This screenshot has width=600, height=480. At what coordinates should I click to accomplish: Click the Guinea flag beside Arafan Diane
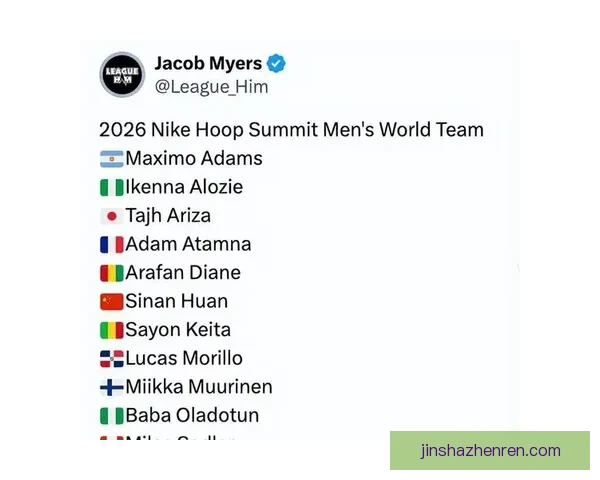pos(111,273)
